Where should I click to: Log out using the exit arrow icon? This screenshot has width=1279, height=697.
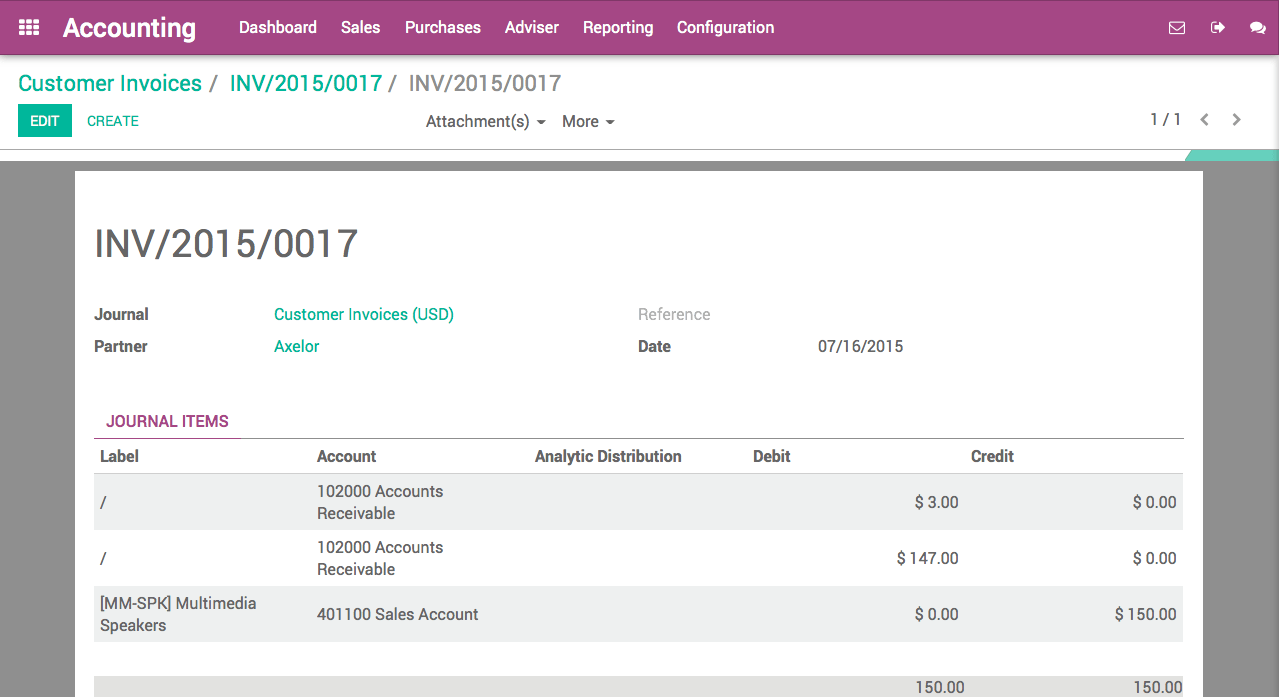pos(1217,27)
